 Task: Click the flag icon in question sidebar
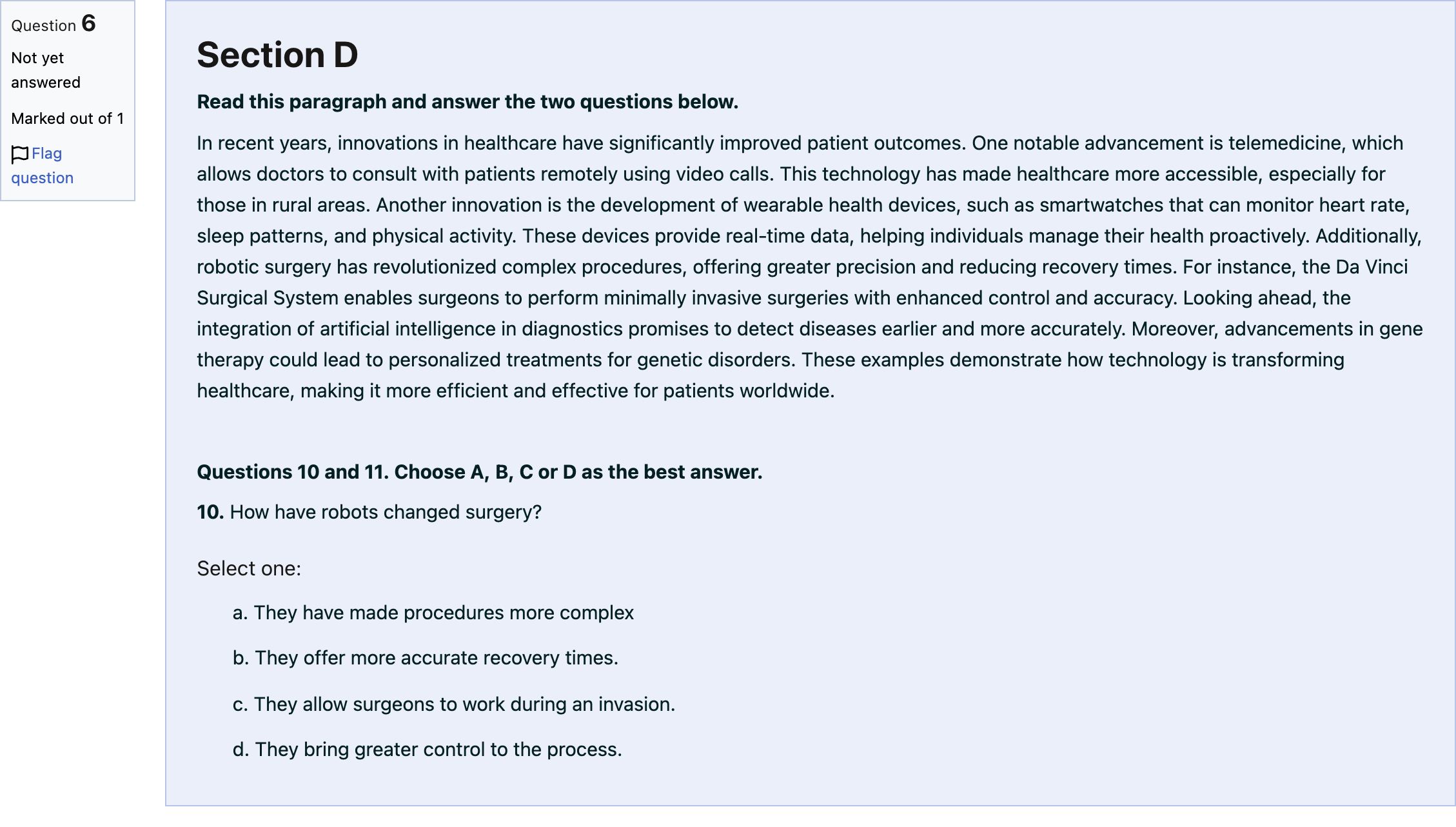(x=20, y=154)
